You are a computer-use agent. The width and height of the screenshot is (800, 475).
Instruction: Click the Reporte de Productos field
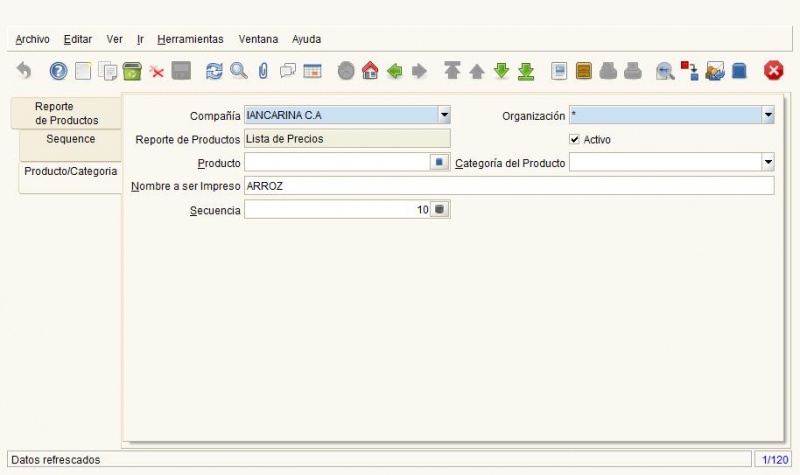pyautogui.click(x=347, y=139)
